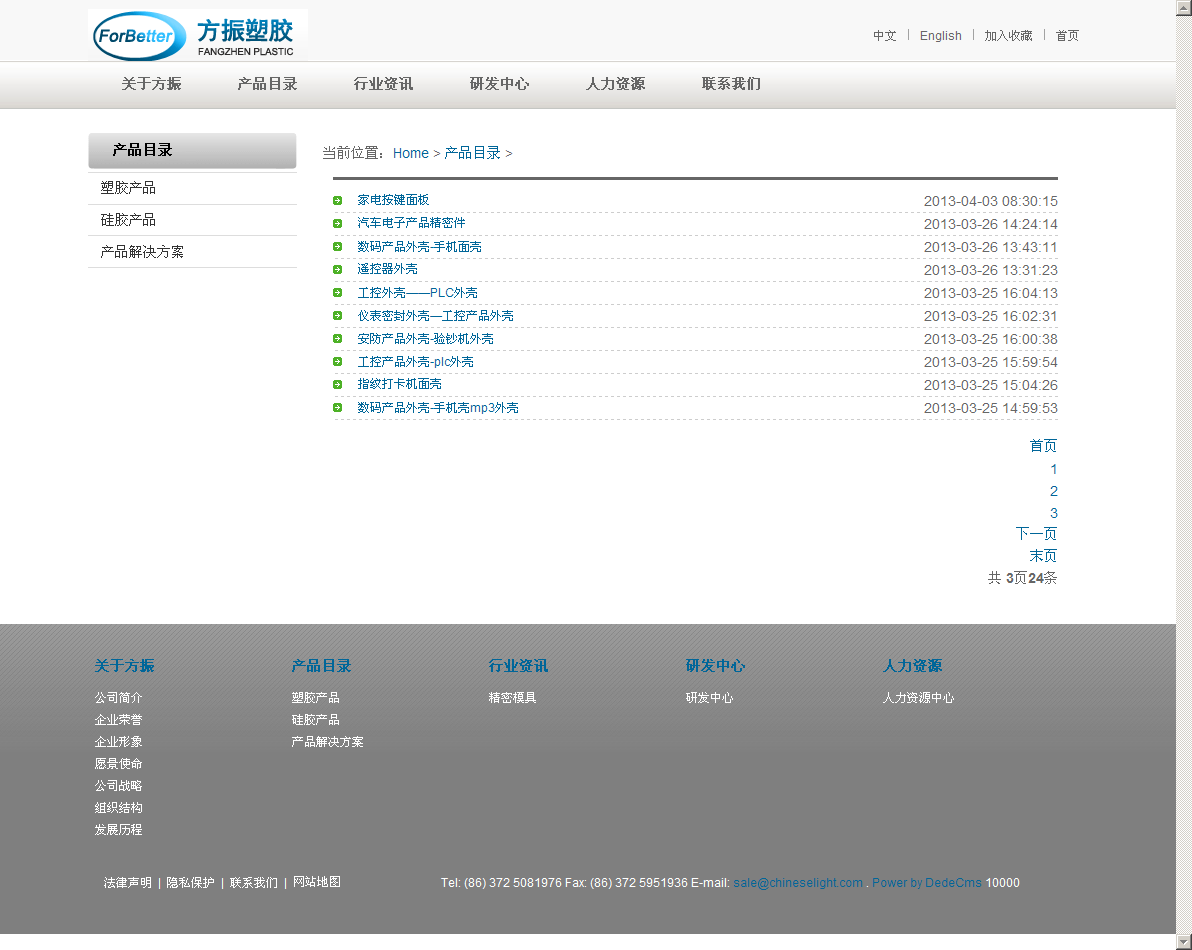The image size is (1192, 950).
Task: Click 下一页 to go to next page
Action: point(1036,534)
